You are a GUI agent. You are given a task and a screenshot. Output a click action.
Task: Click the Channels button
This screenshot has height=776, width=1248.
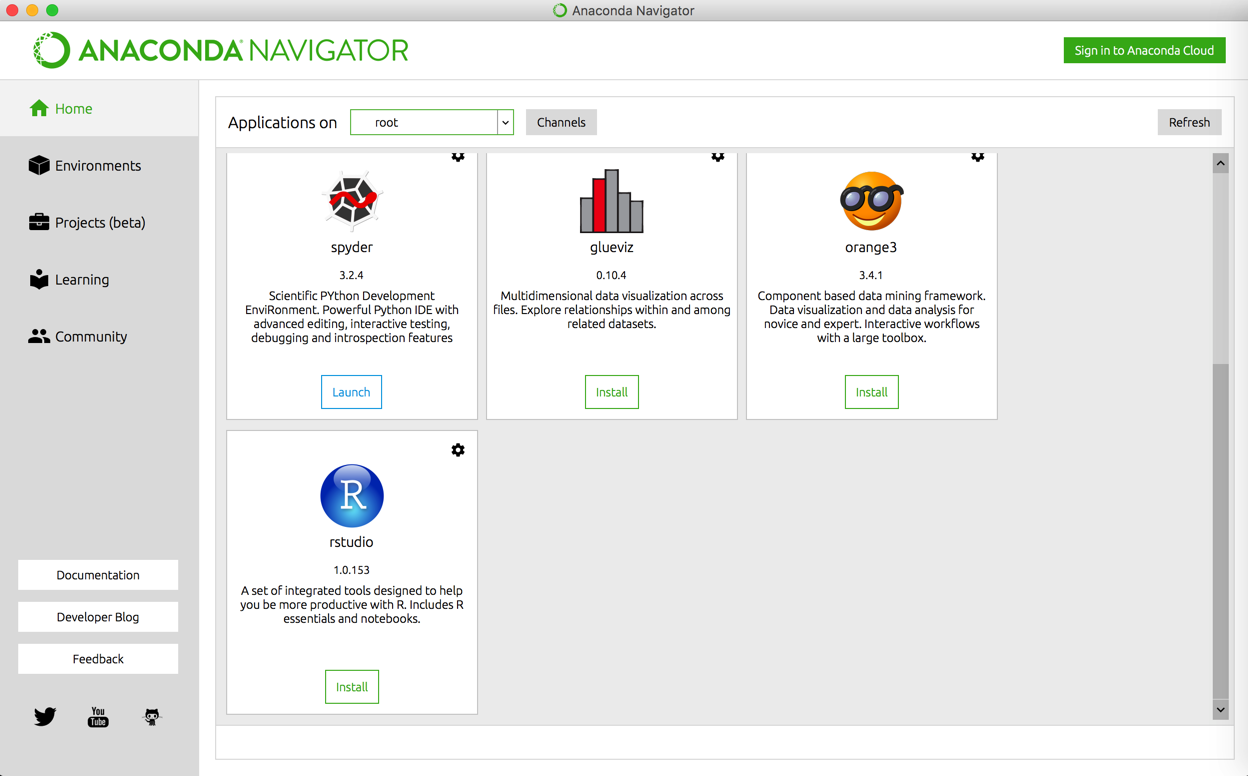coord(561,122)
